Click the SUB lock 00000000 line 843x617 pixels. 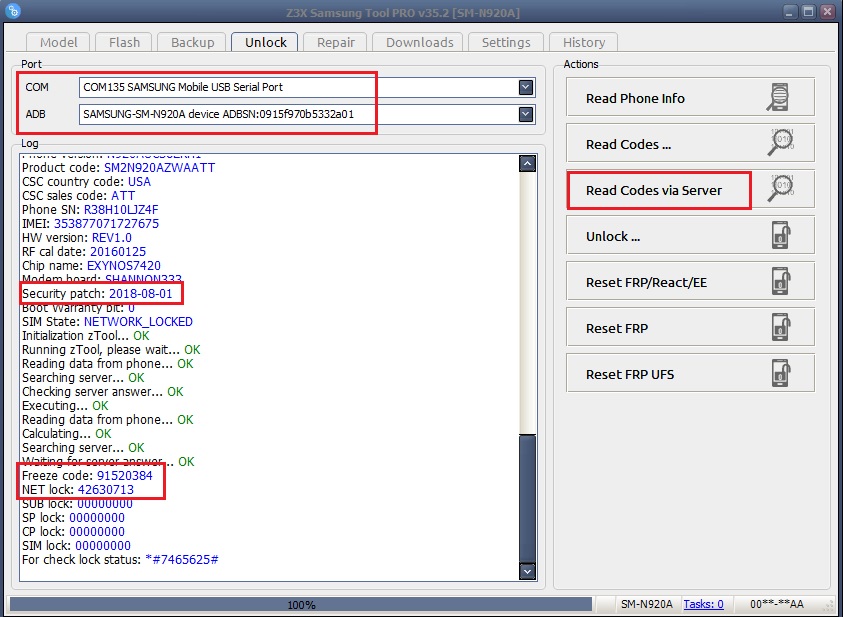(77, 504)
